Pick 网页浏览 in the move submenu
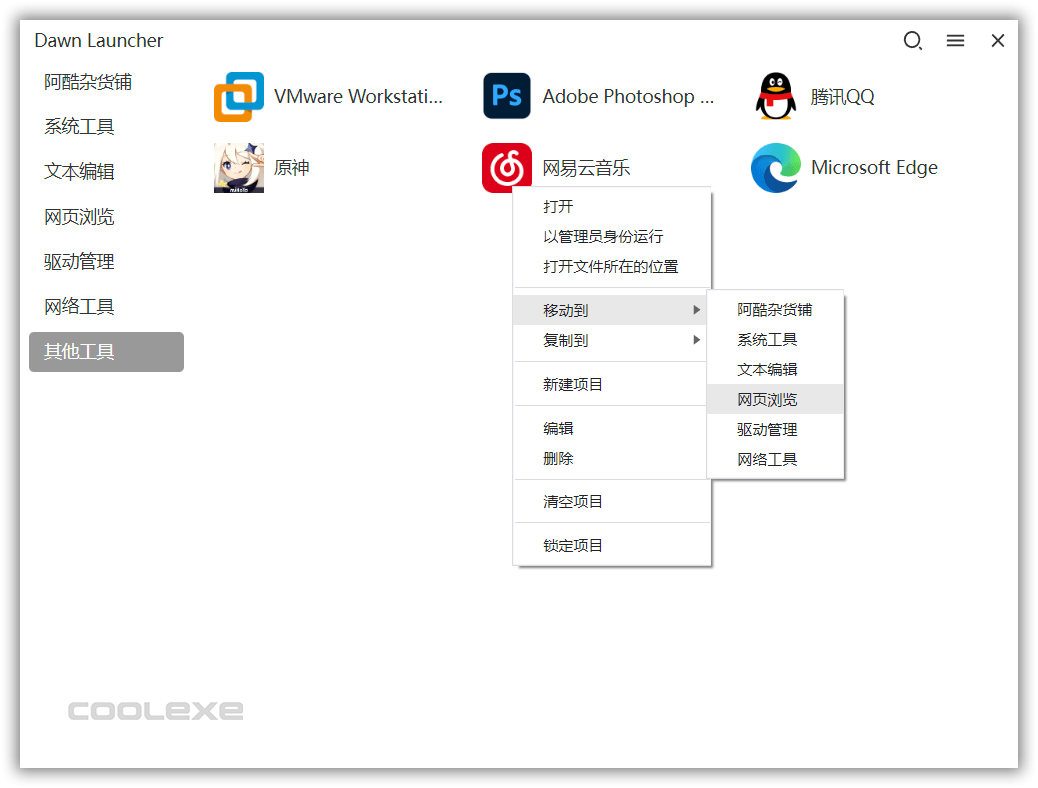Image resolution: width=1038 pixels, height=788 pixels. tap(767, 399)
